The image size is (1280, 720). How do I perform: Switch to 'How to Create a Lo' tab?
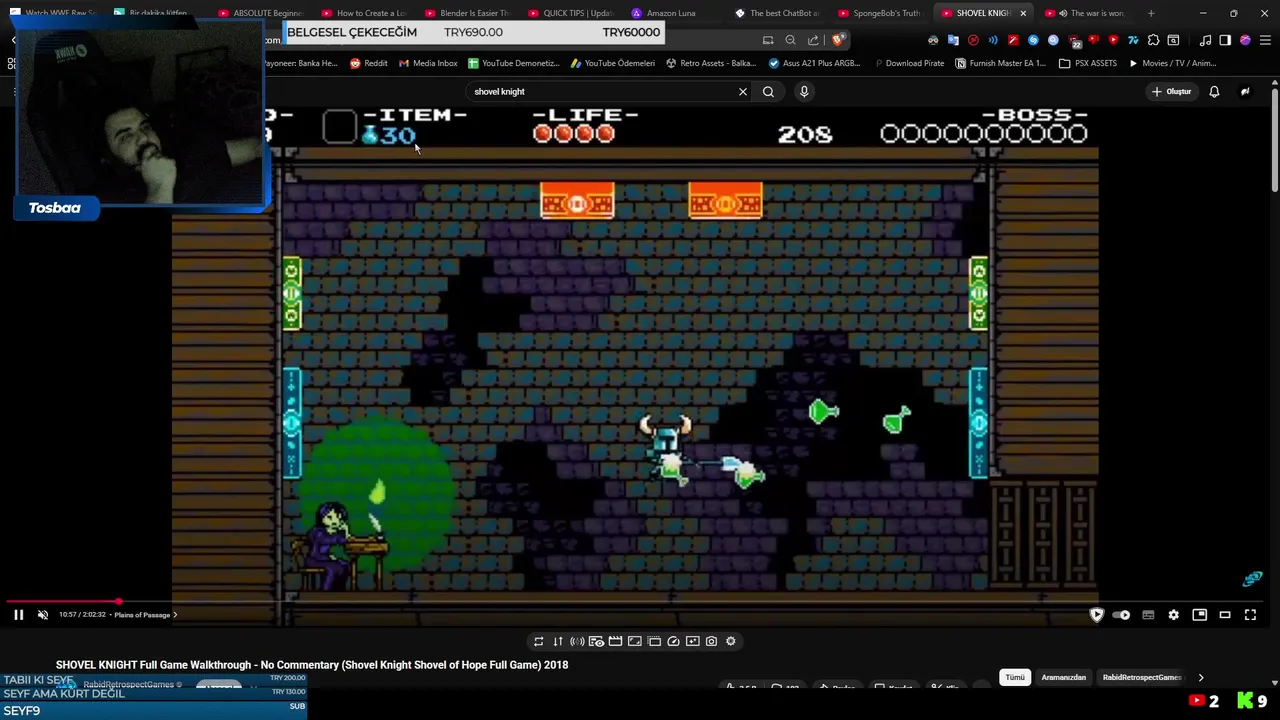(363, 13)
